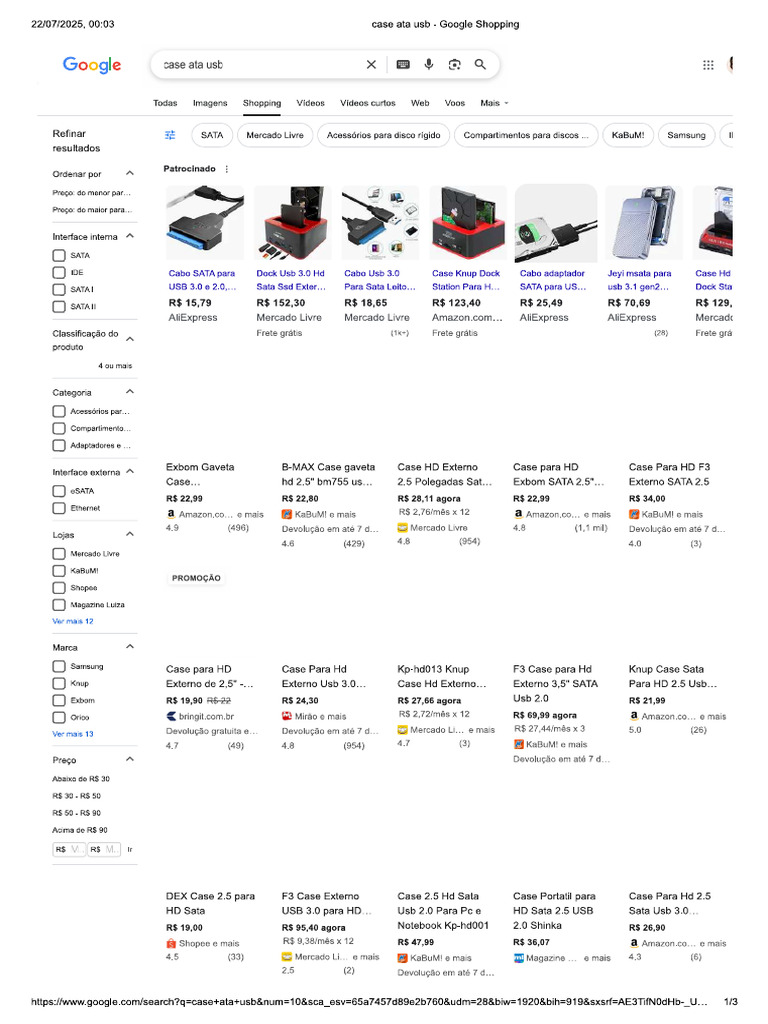Viewport: 768px width, 1024px height.
Task: Open the Mais dropdown tab
Action: [x=494, y=103]
